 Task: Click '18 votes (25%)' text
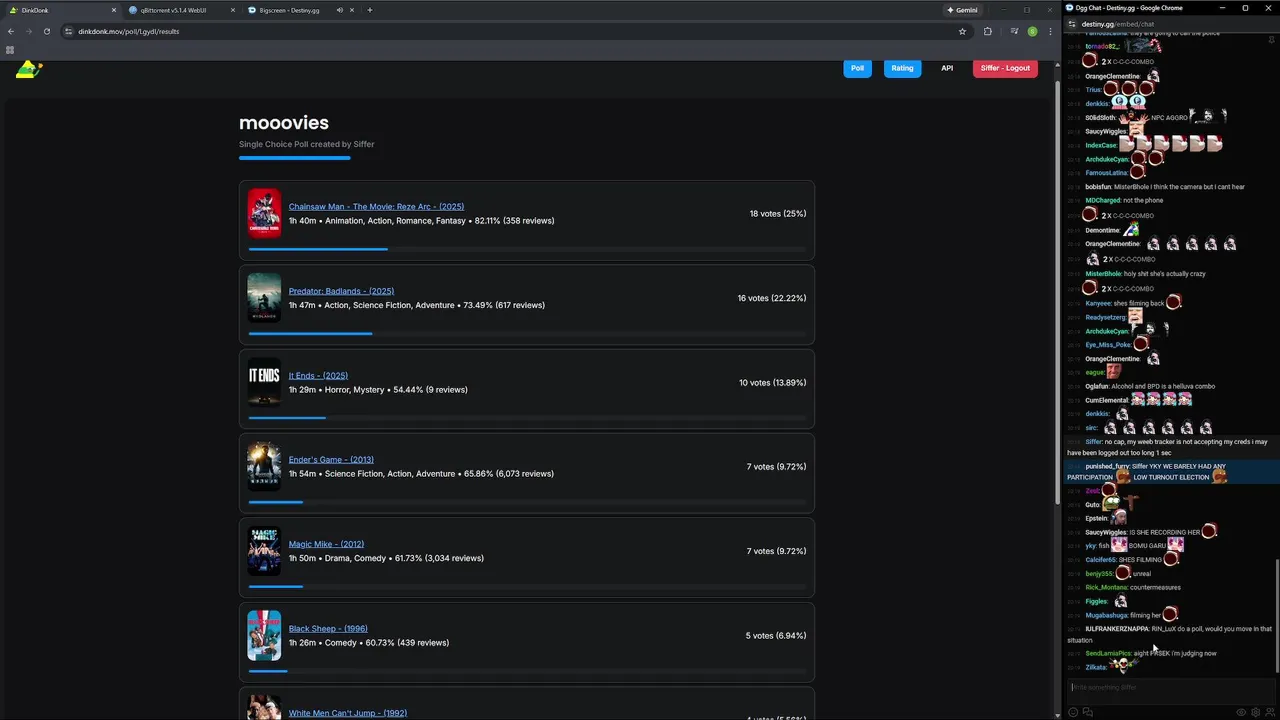pyautogui.click(x=778, y=213)
